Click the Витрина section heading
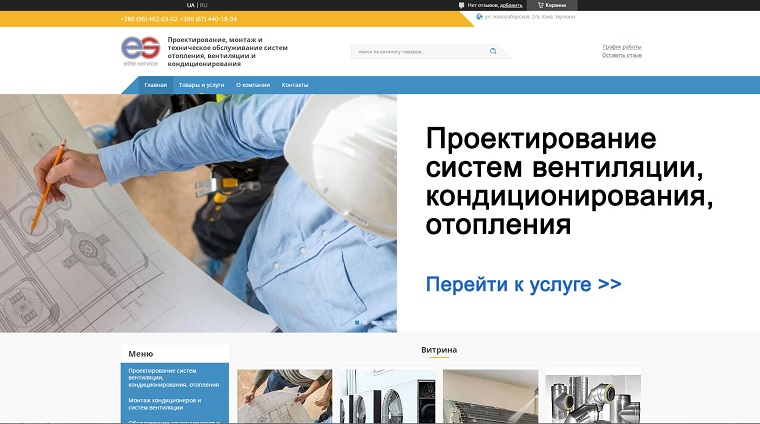This screenshot has width=760, height=424. (439, 350)
